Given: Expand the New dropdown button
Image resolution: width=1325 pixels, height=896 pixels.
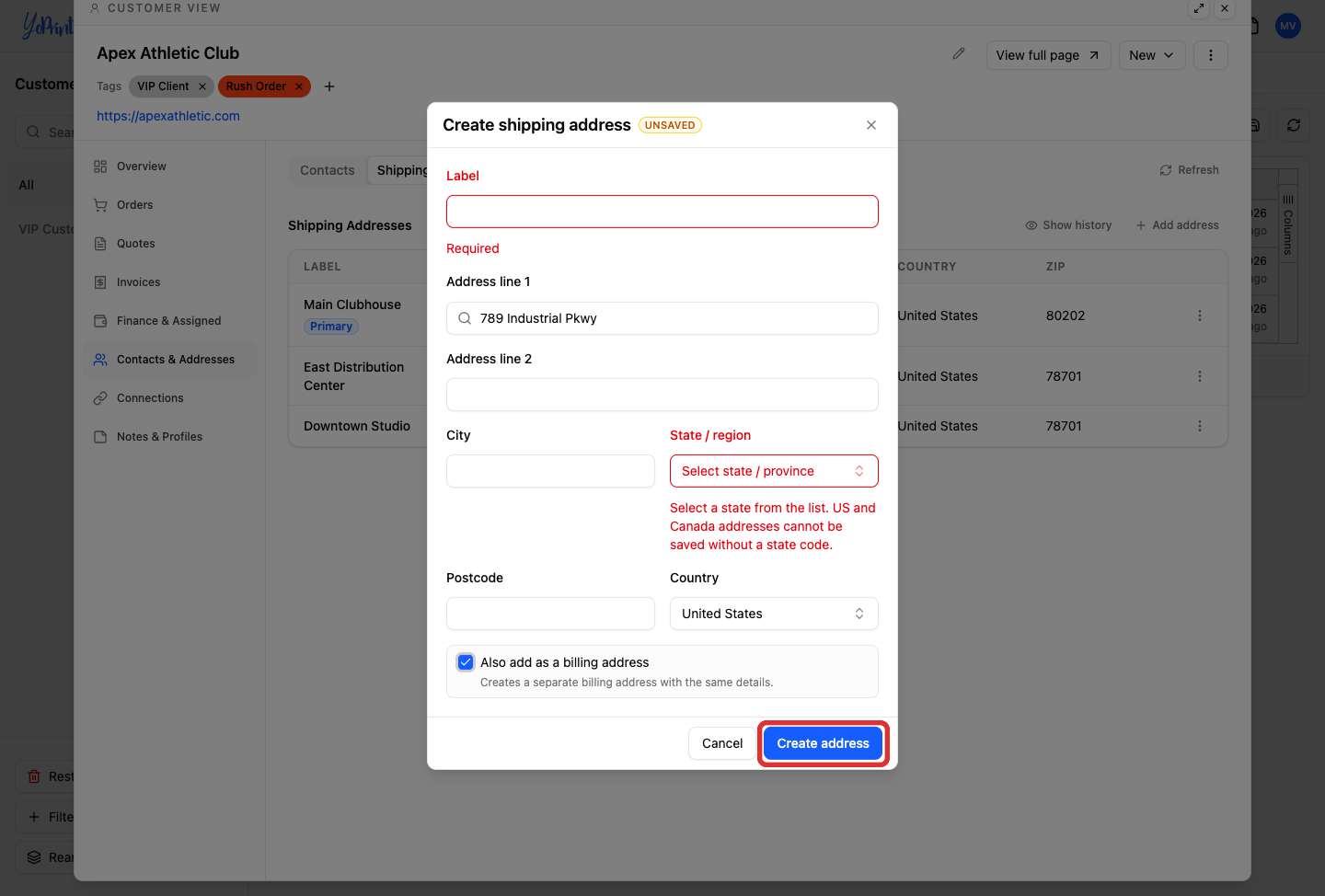Looking at the screenshot, I should pyautogui.click(x=1152, y=55).
